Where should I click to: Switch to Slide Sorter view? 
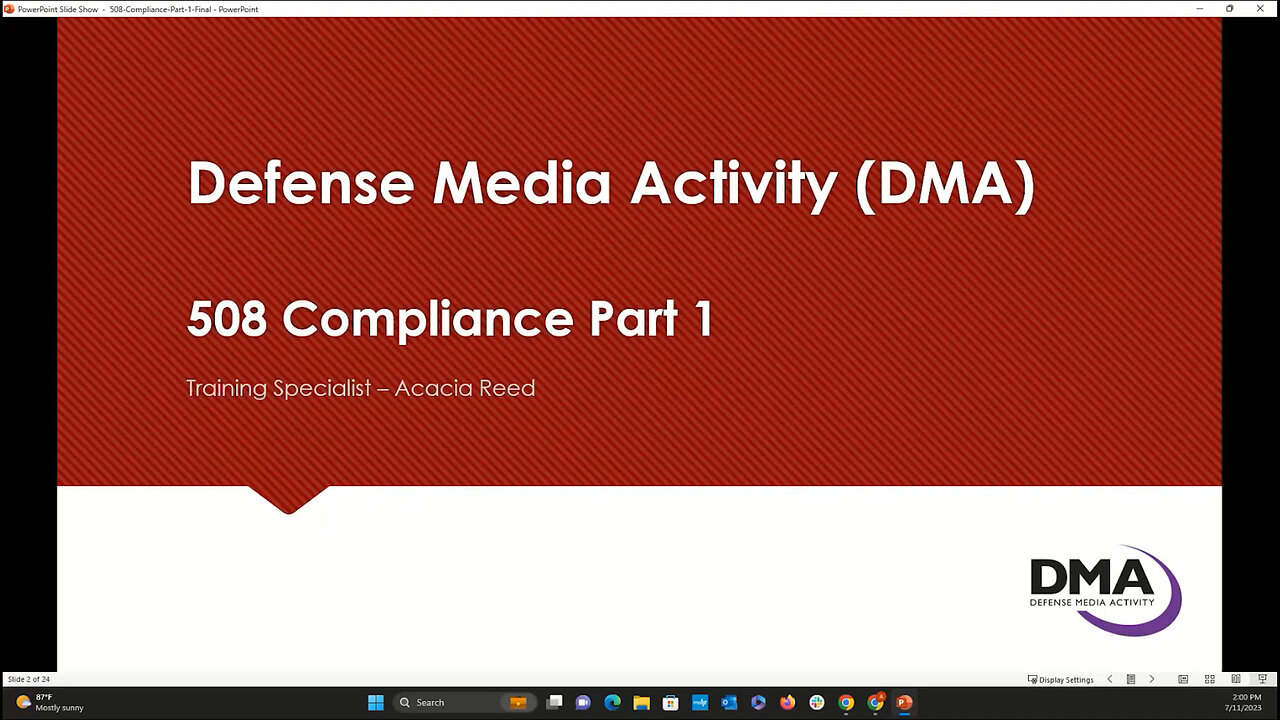tap(1209, 679)
